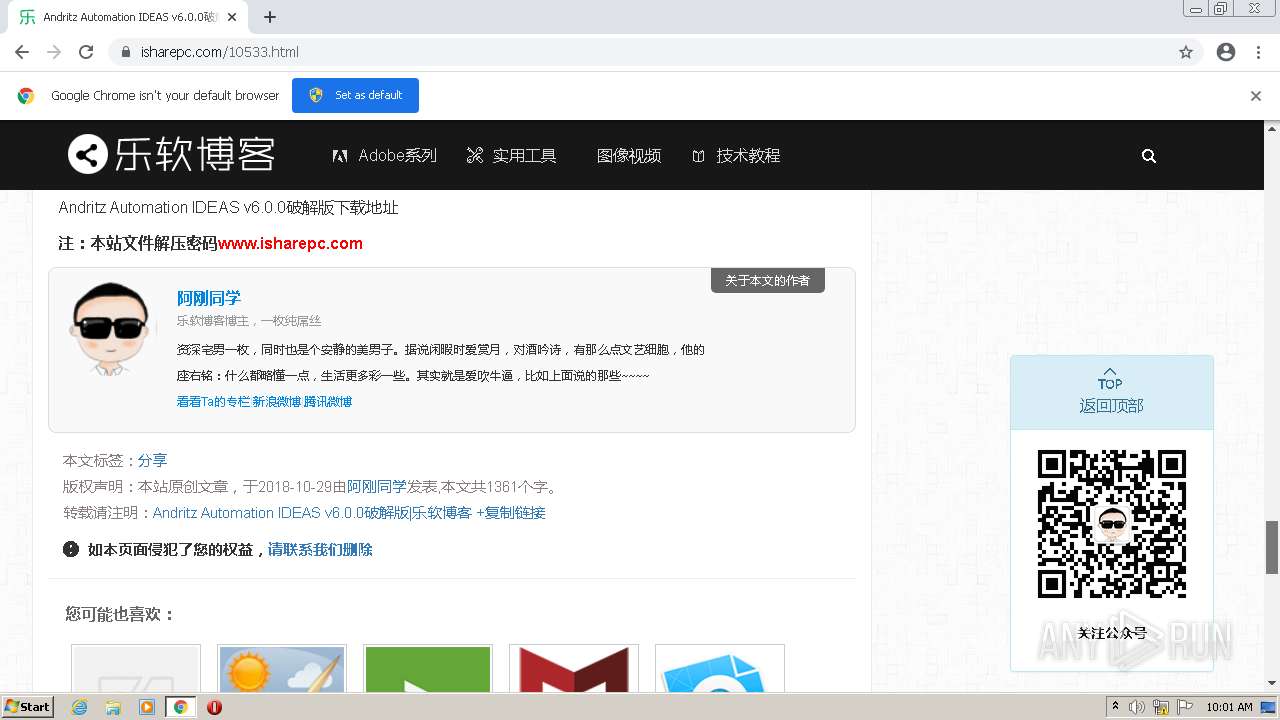
Task: Open the 新浪微博 link
Action: pyautogui.click(x=276, y=401)
